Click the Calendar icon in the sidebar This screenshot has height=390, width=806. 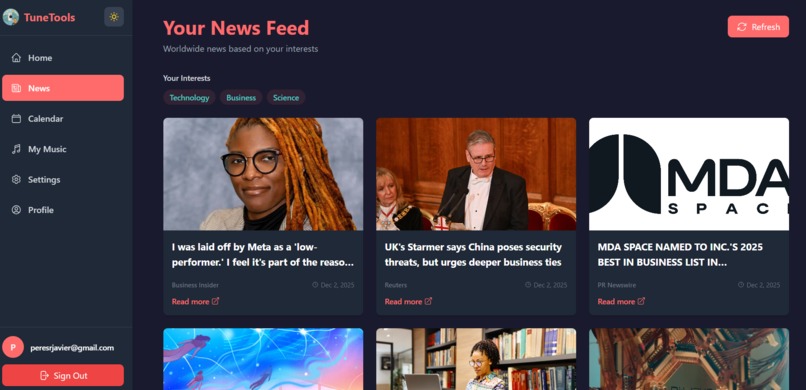point(16,119)
